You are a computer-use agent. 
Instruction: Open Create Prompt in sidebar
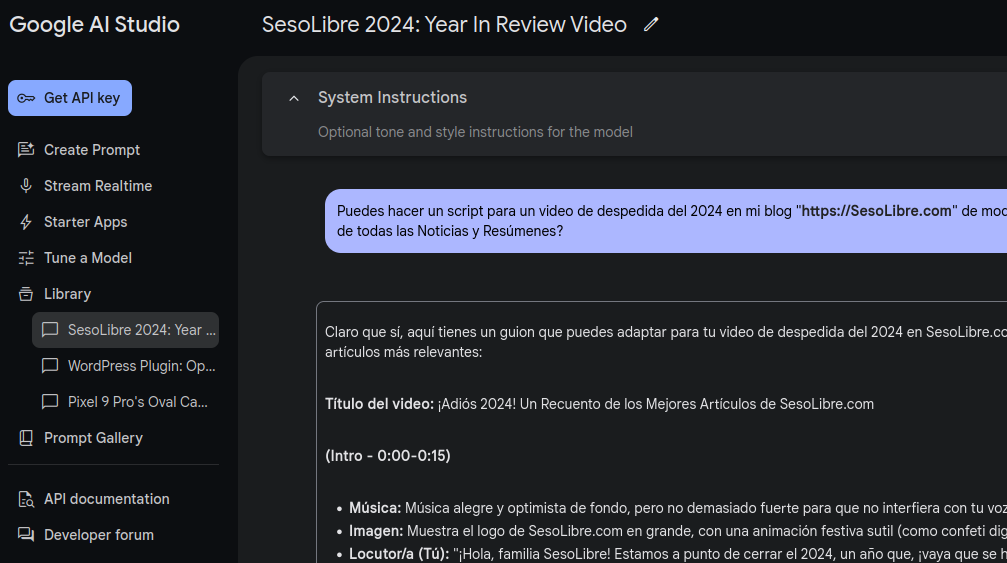point(92,150)
